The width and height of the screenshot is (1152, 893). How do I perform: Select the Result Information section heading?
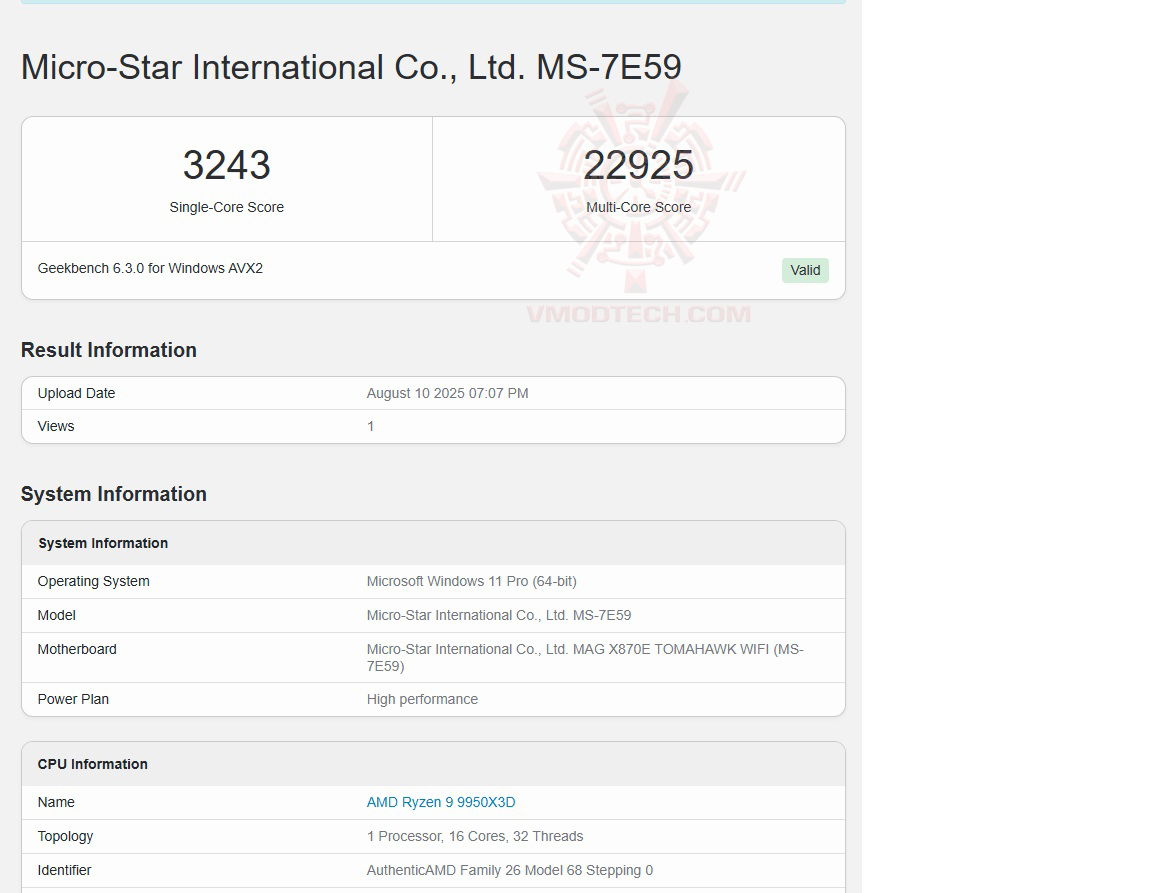coord(109,350)
